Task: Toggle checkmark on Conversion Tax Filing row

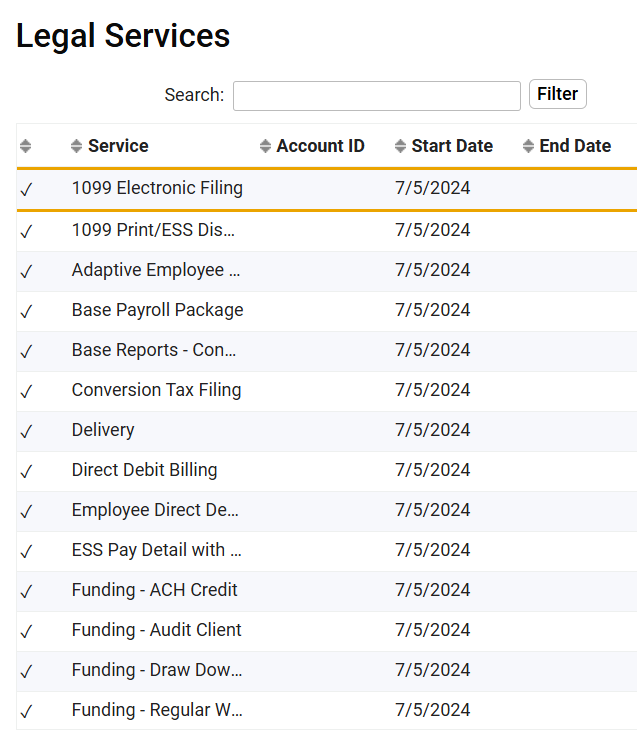Action: pos(27,391)
